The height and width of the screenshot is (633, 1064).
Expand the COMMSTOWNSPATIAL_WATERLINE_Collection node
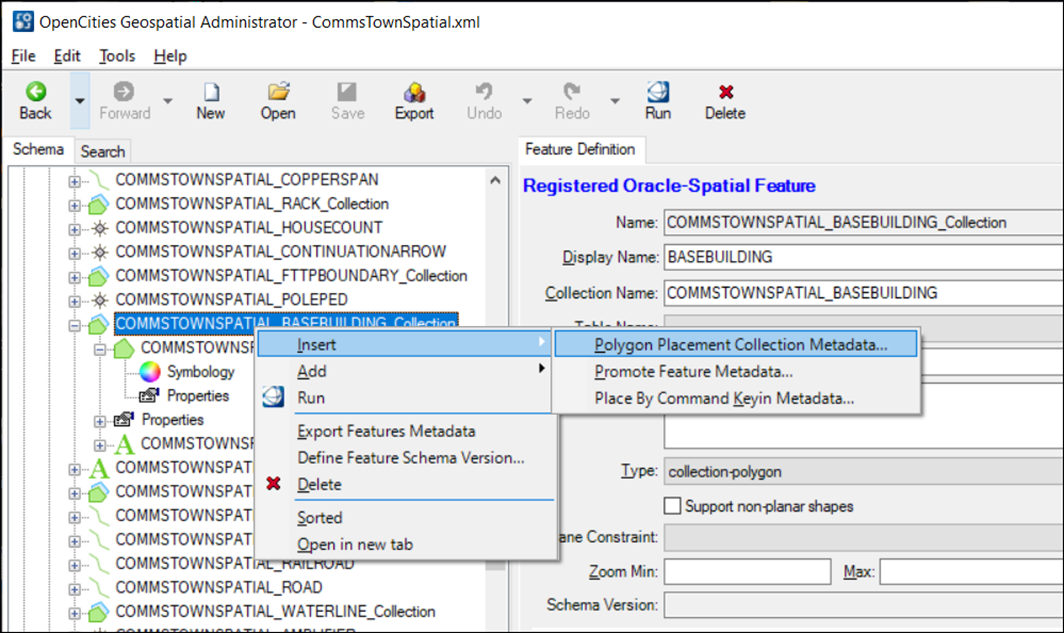click(75, 612)
